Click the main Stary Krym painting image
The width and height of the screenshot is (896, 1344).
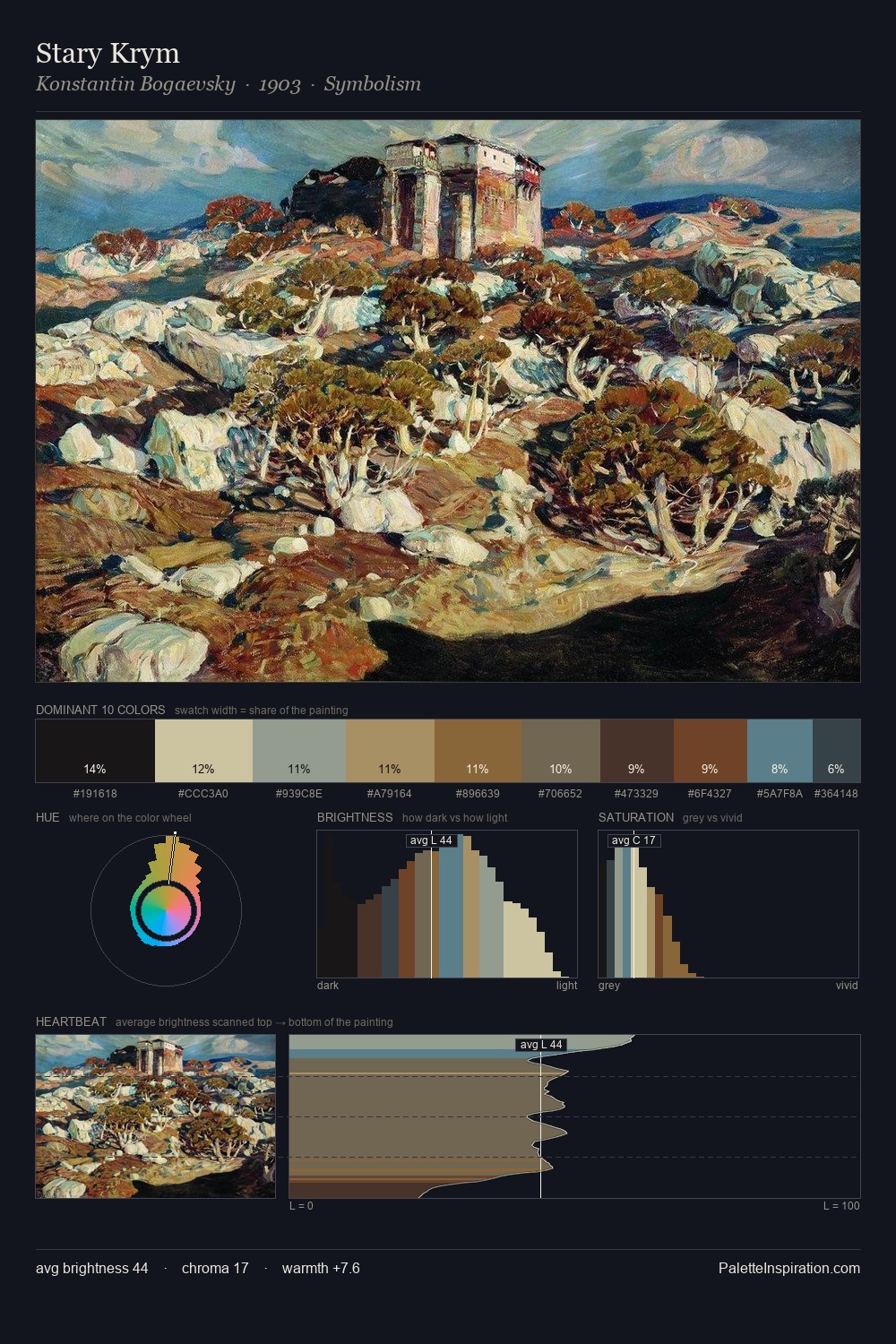point(448,401)
